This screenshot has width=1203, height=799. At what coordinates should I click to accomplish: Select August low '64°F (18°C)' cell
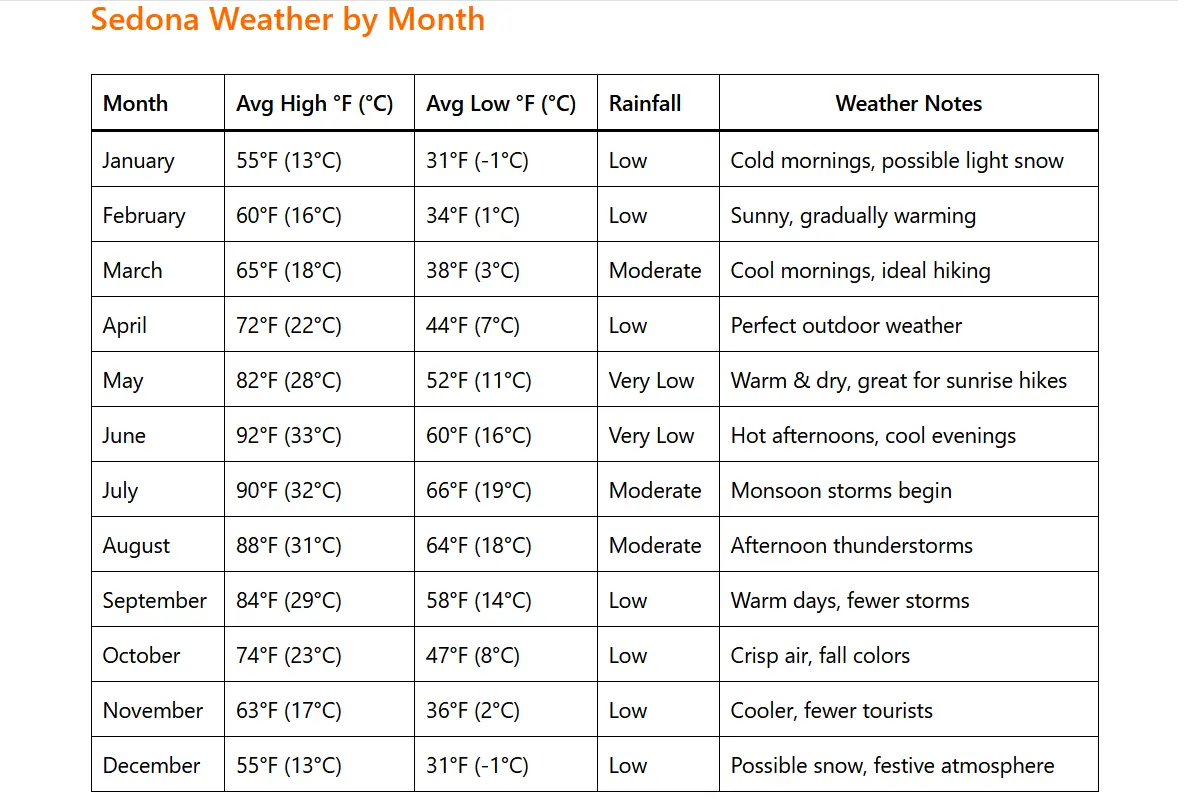click(x=478, y=545)
